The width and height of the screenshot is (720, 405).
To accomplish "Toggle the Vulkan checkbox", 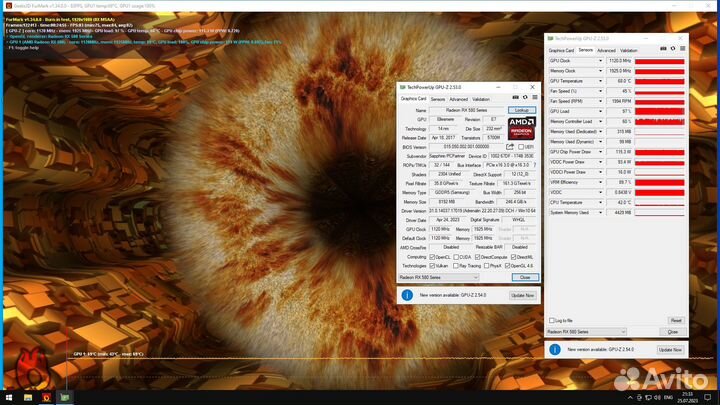I will 432,266.
